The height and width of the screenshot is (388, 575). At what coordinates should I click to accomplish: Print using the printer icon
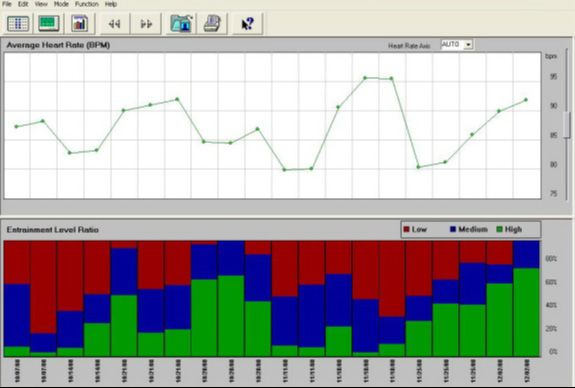click(212, 24)
